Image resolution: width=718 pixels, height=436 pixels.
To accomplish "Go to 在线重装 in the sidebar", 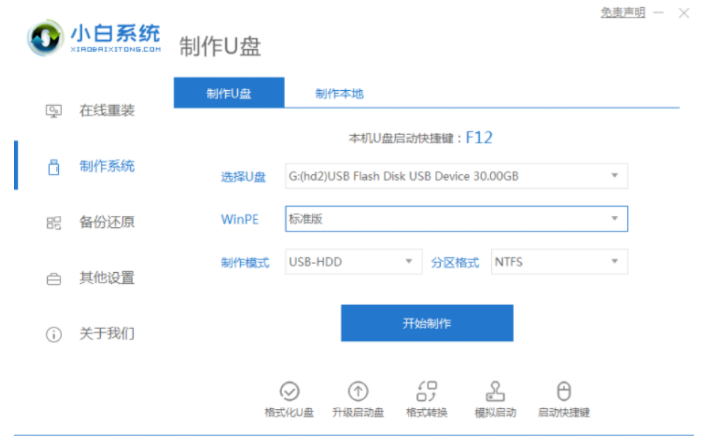I will click(x=106, y=110).
